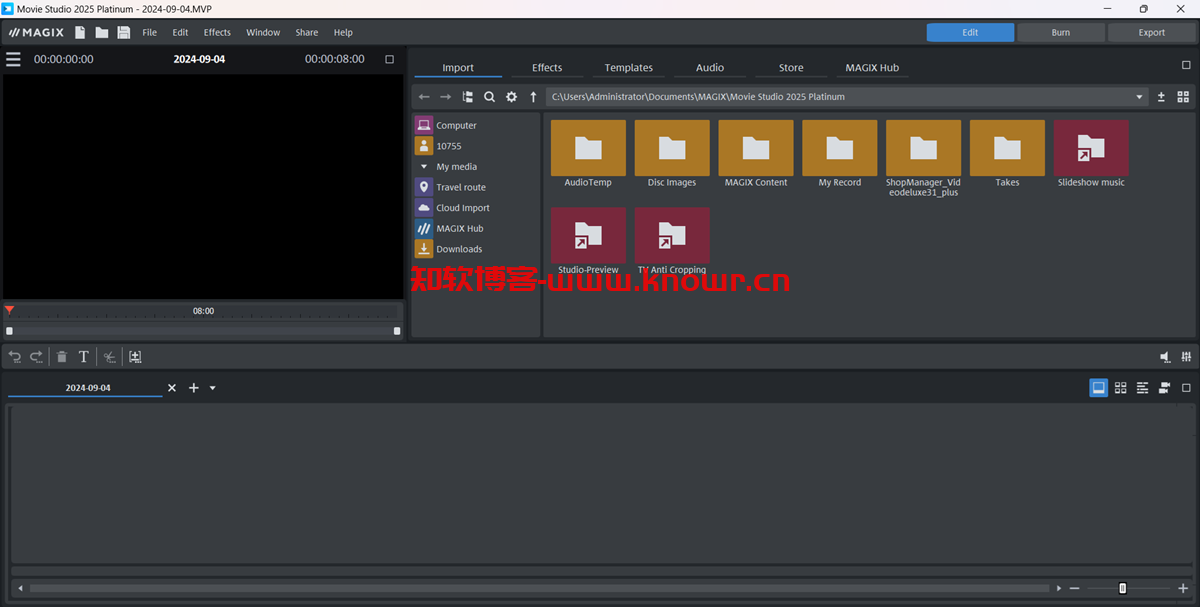This screenshot has width=1200, height=607.
Task: Switch to the Import tab
Action: click(458, 67)
